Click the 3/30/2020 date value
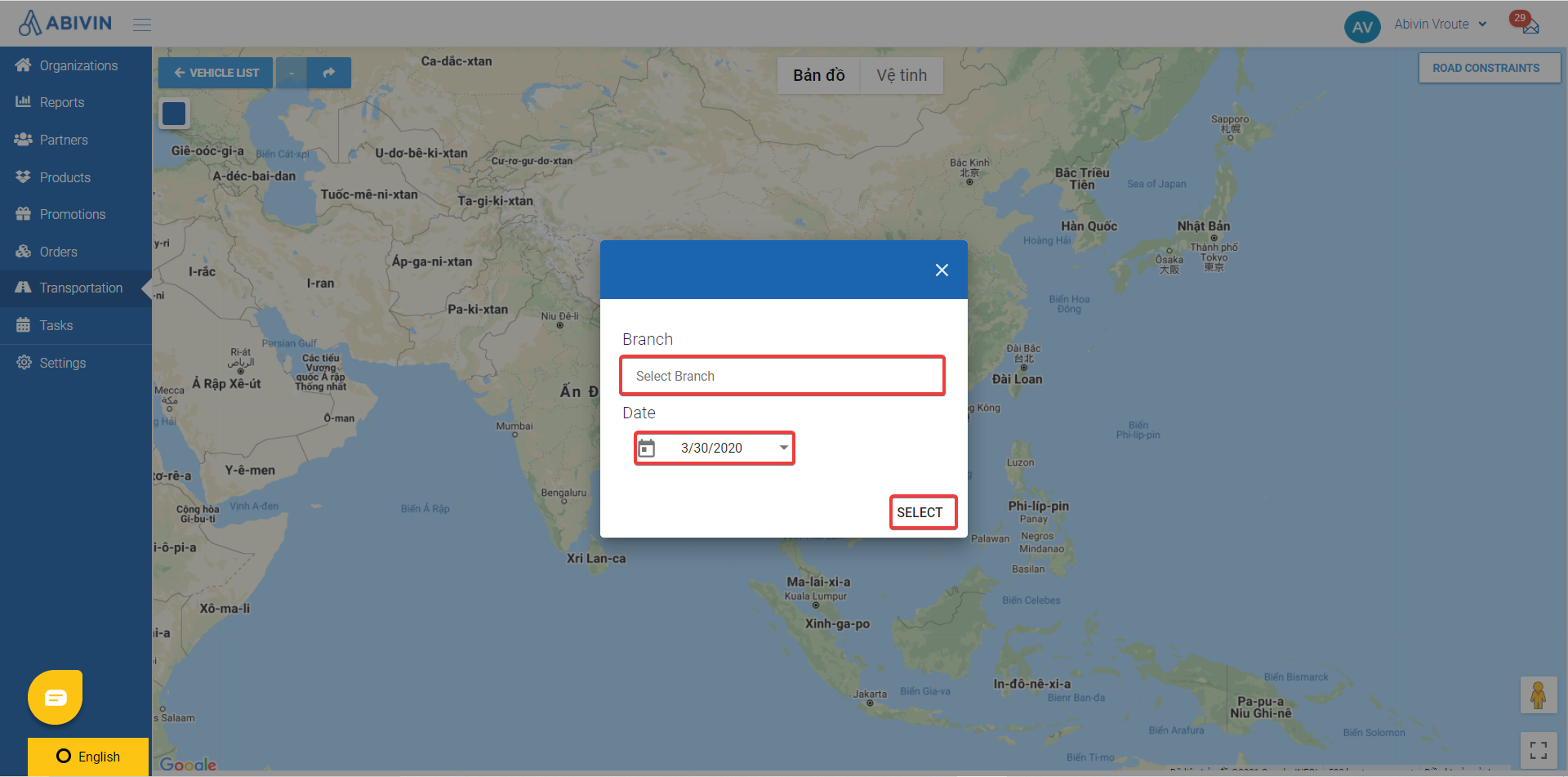Screen dimensions: 1568x777 [711, 448]
